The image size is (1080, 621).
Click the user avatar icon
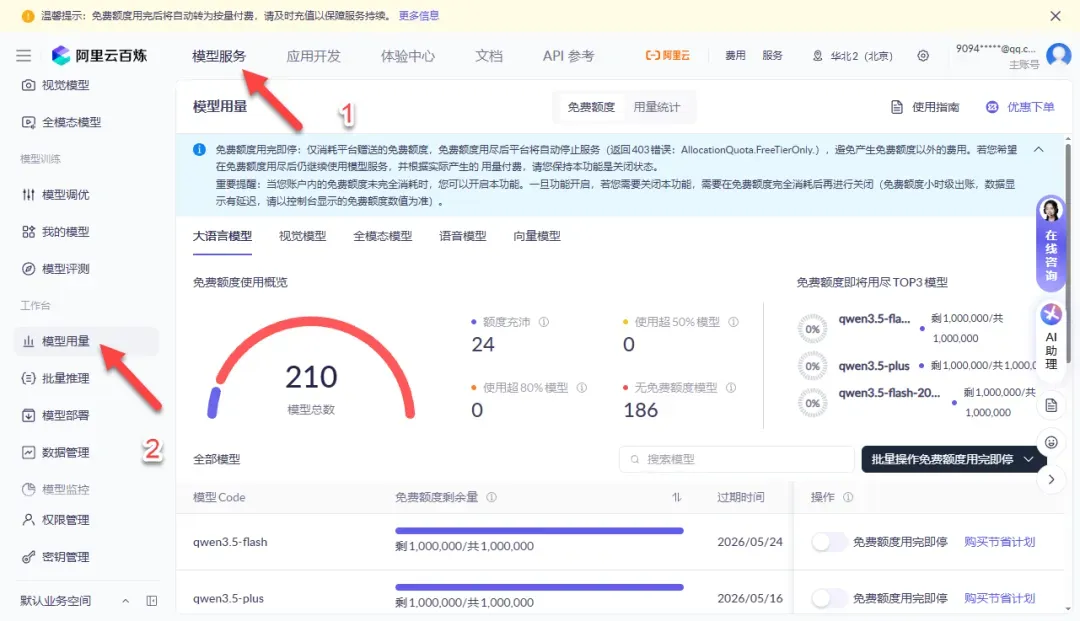click(1058, 56)
